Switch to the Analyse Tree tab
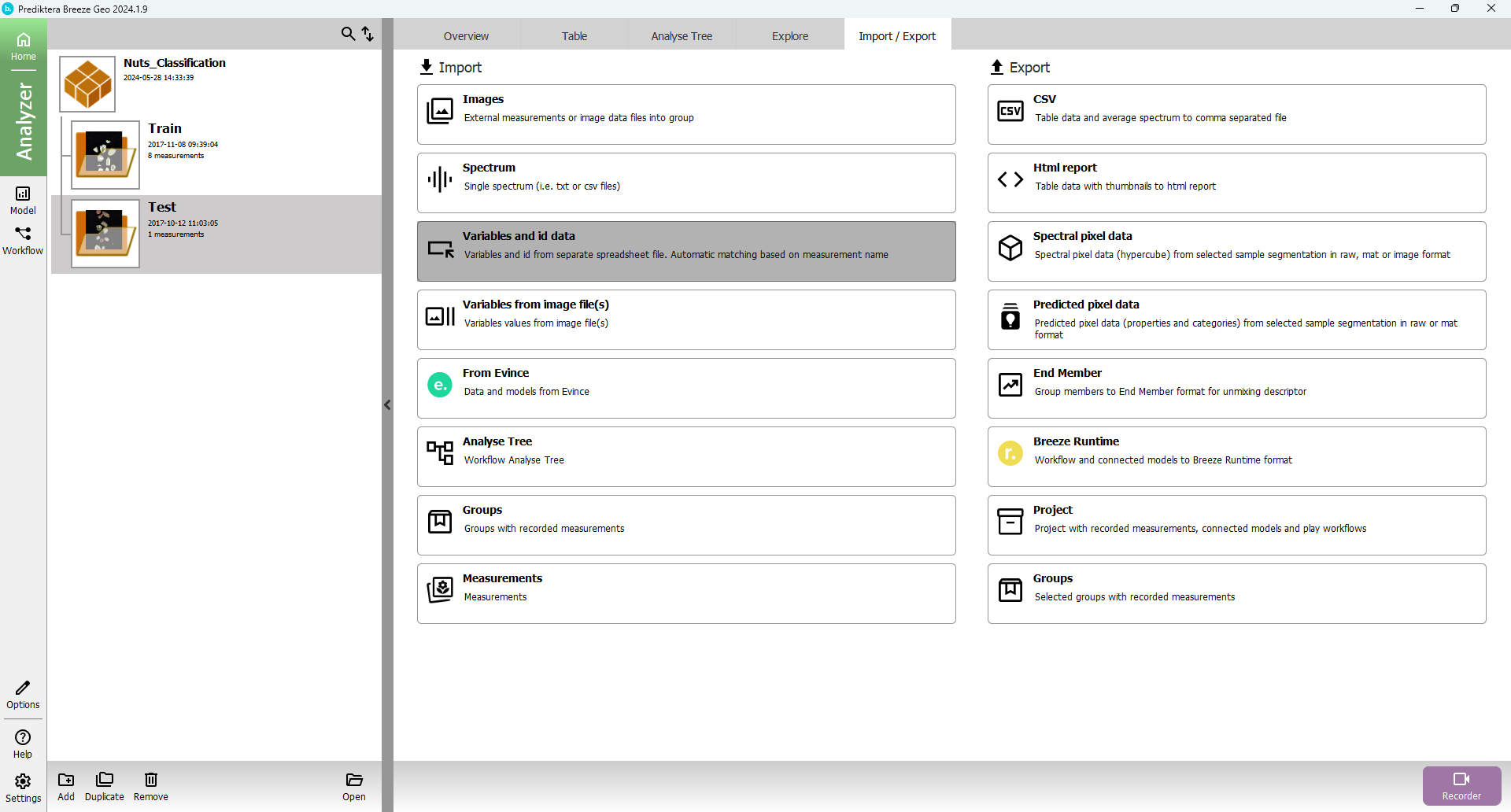Viewport: 1511px width, 812px height. coord(681,36)
